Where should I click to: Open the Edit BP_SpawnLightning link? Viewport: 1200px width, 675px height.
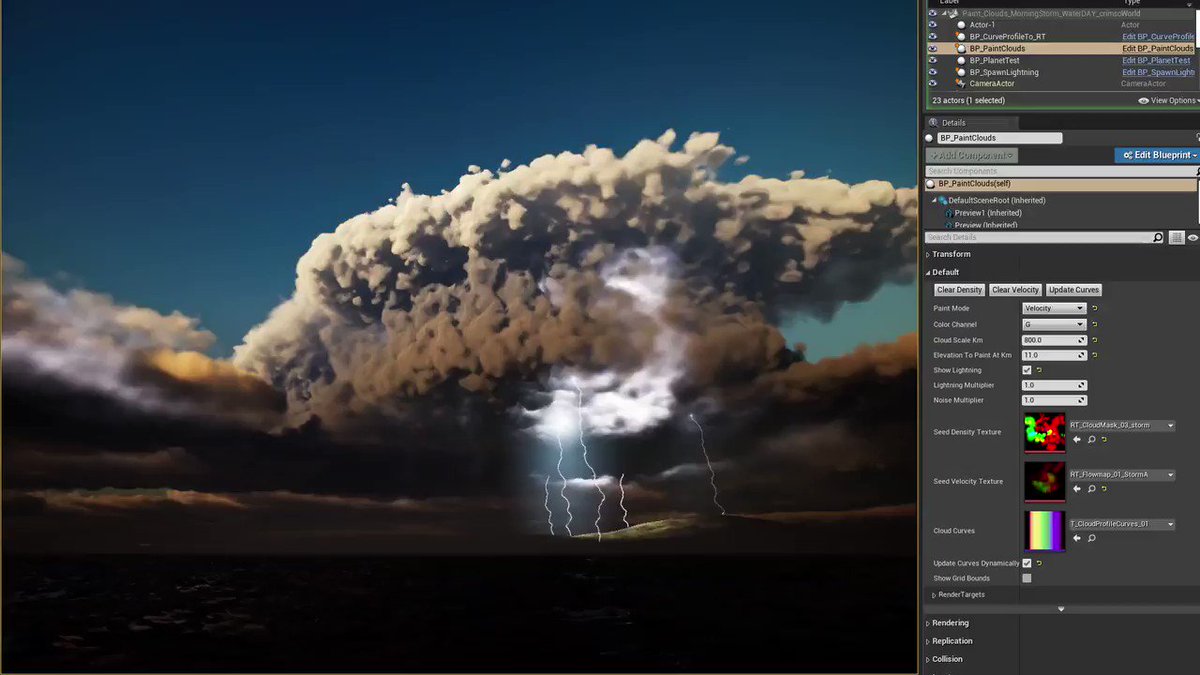1158,72
